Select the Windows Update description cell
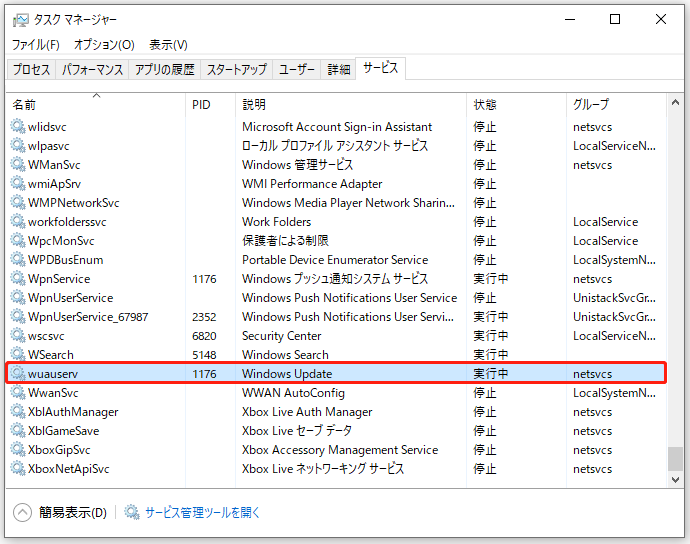The height and width of the screenshot is (544, 690). click(287, 374)
